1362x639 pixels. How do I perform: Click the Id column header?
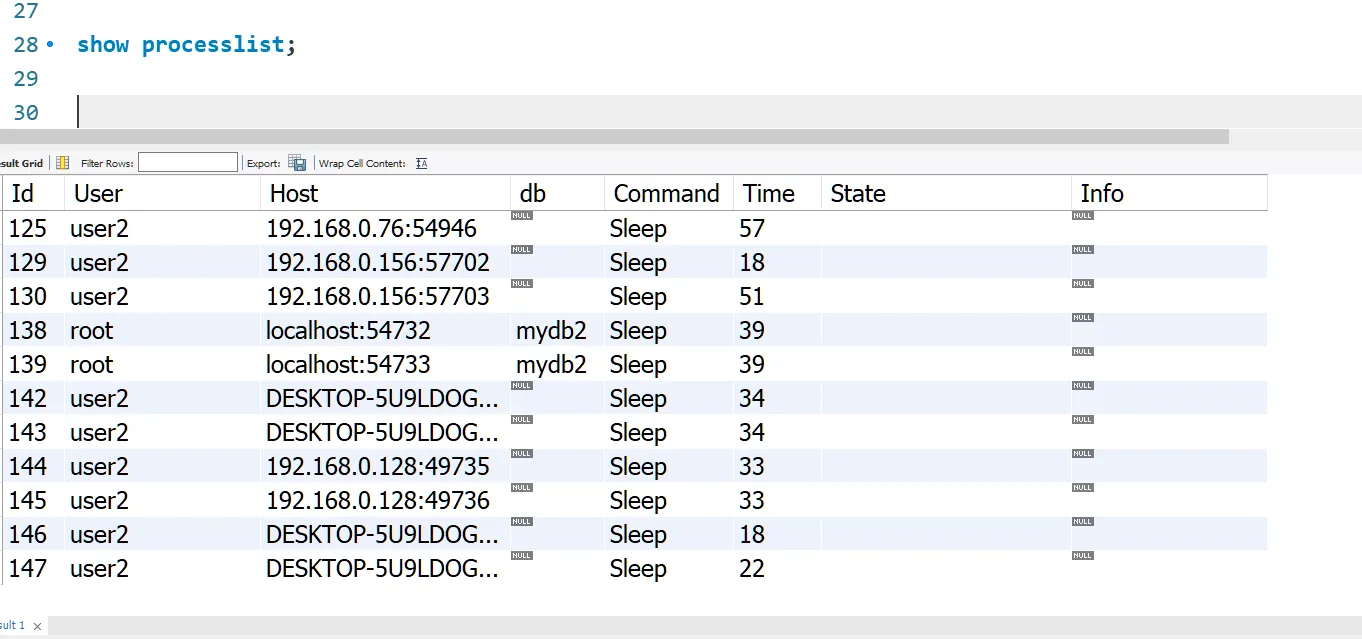click(24, 192)
